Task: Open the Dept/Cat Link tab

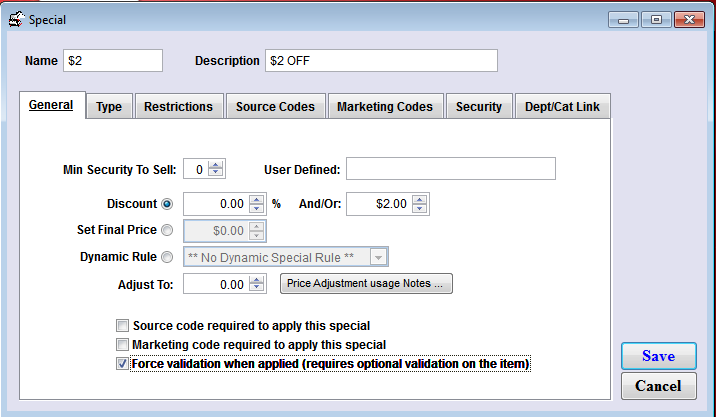Action: [562, 106]
